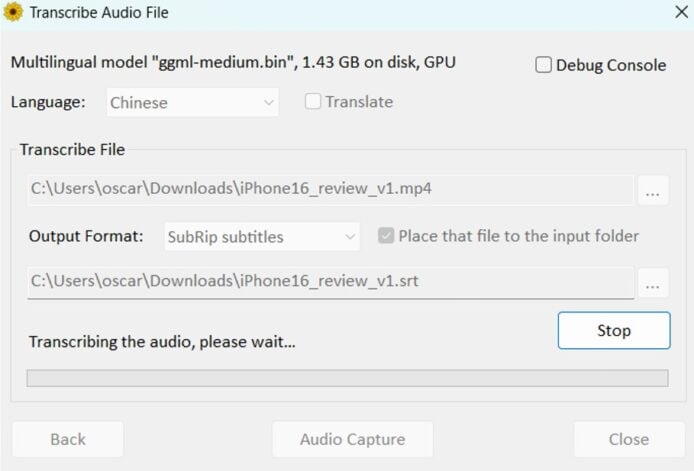Browse for output .srt file location

pos(652,283)
